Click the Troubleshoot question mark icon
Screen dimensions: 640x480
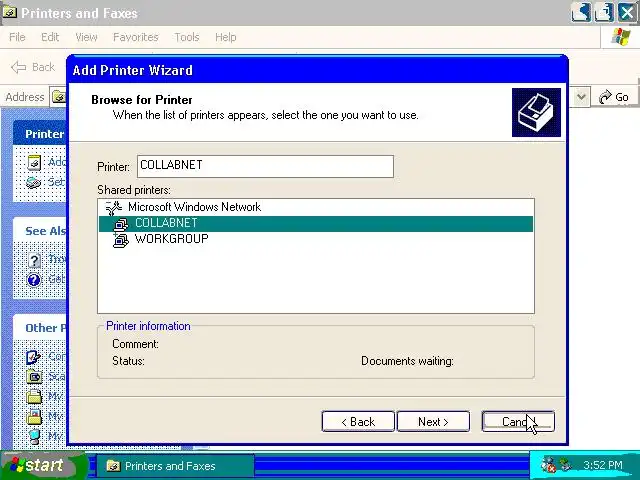point(34,260)
